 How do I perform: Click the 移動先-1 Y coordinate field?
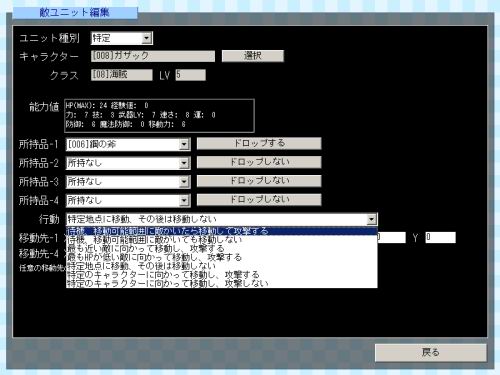[x=440, y=238]
